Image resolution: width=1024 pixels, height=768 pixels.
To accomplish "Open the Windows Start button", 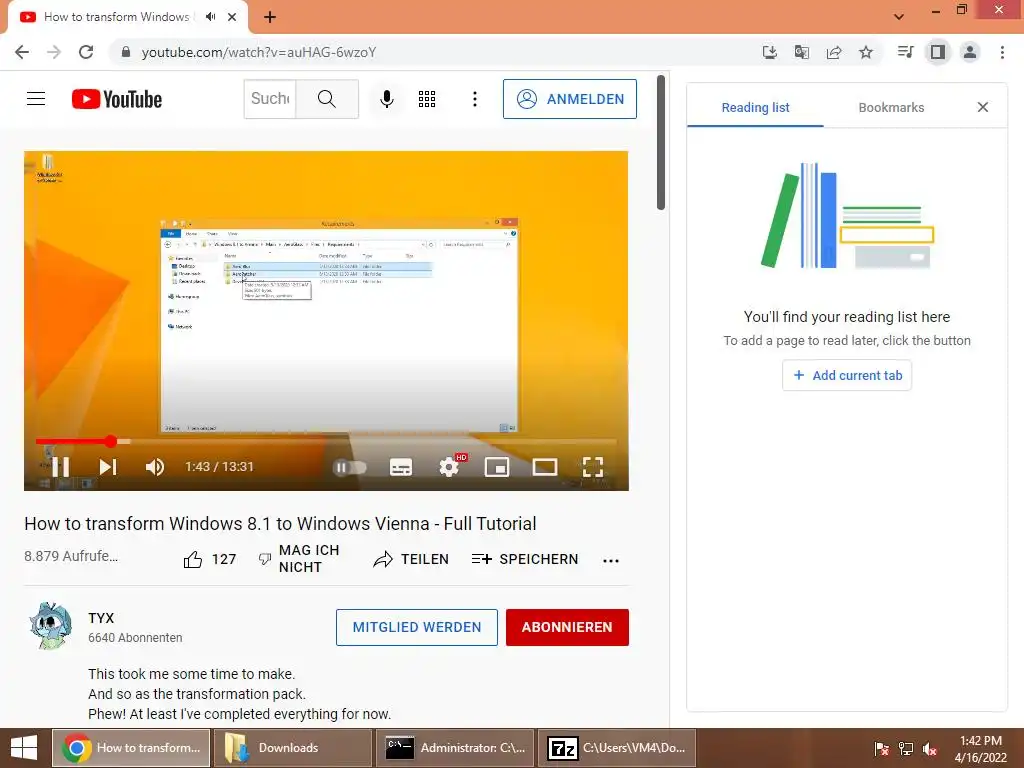I will (24, 748).
